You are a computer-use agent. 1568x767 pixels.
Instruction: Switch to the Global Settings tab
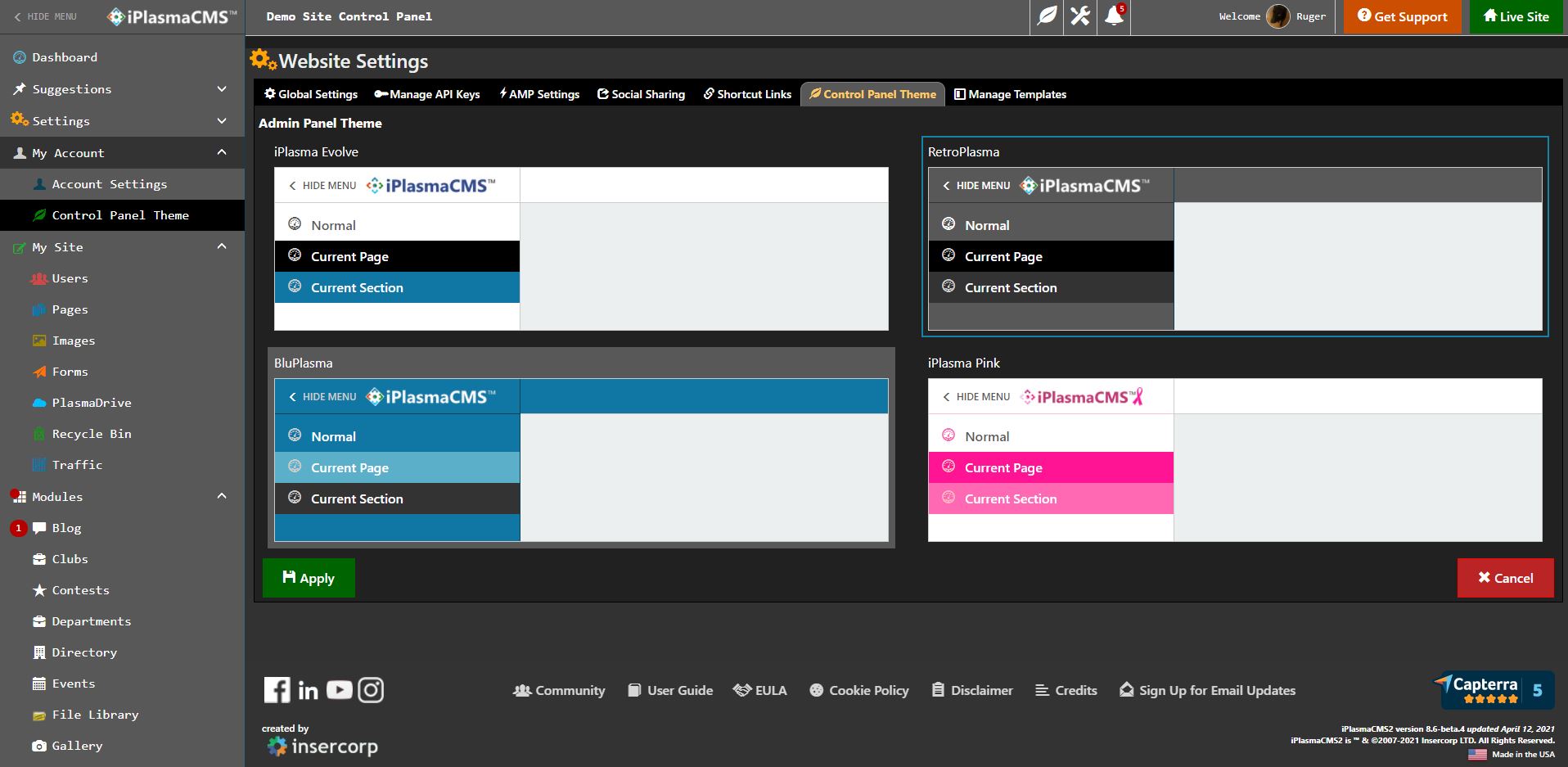coord(311,94)
